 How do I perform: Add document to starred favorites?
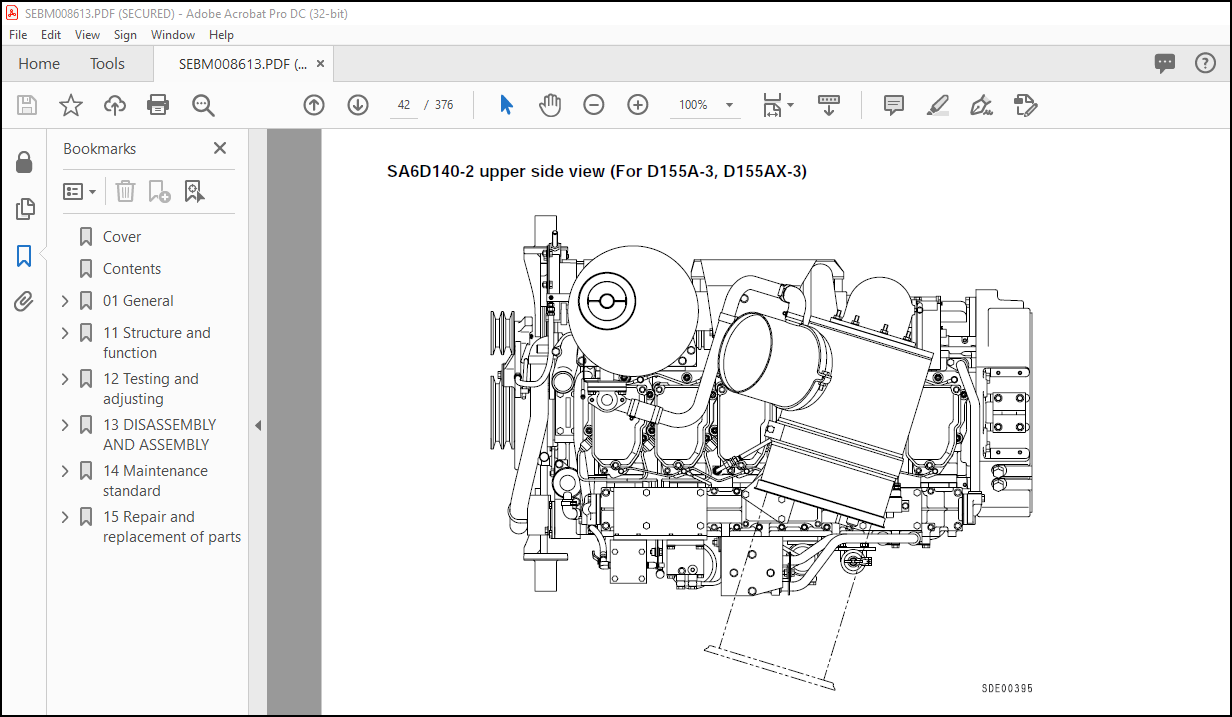71,105
